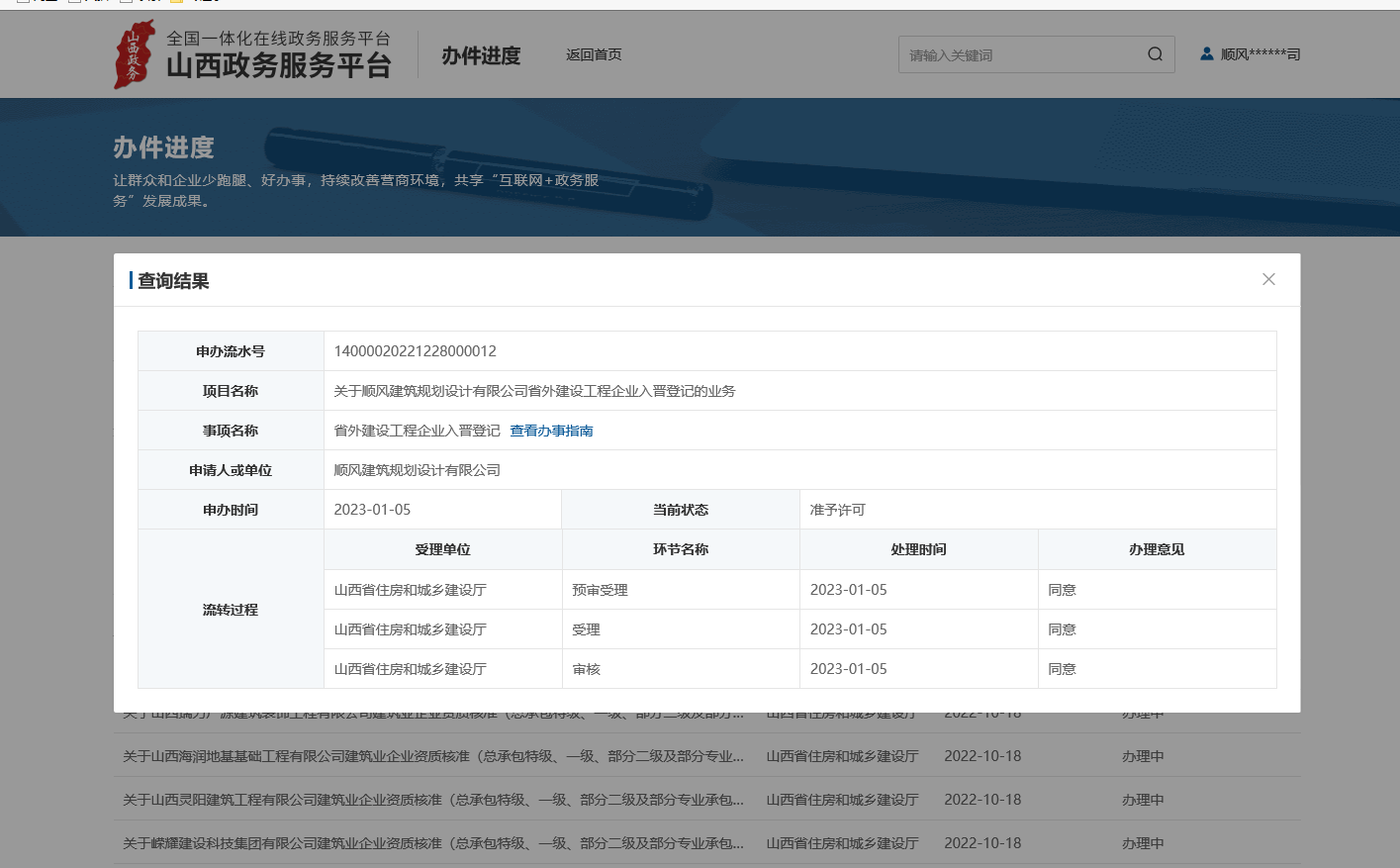Click the 申办时间 value 2023-01-05
Screen dimensions: 1400x868
tap(372, 510)
